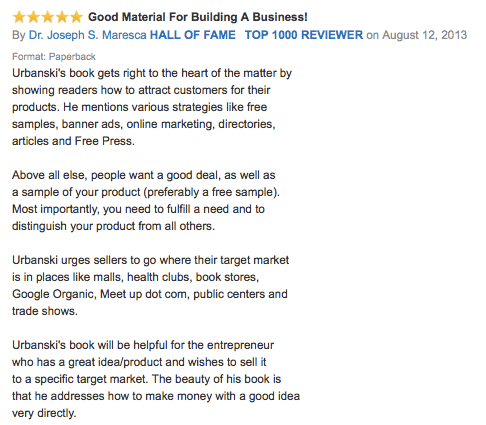Click the first gold star of the rating

[x=19, y=17]
